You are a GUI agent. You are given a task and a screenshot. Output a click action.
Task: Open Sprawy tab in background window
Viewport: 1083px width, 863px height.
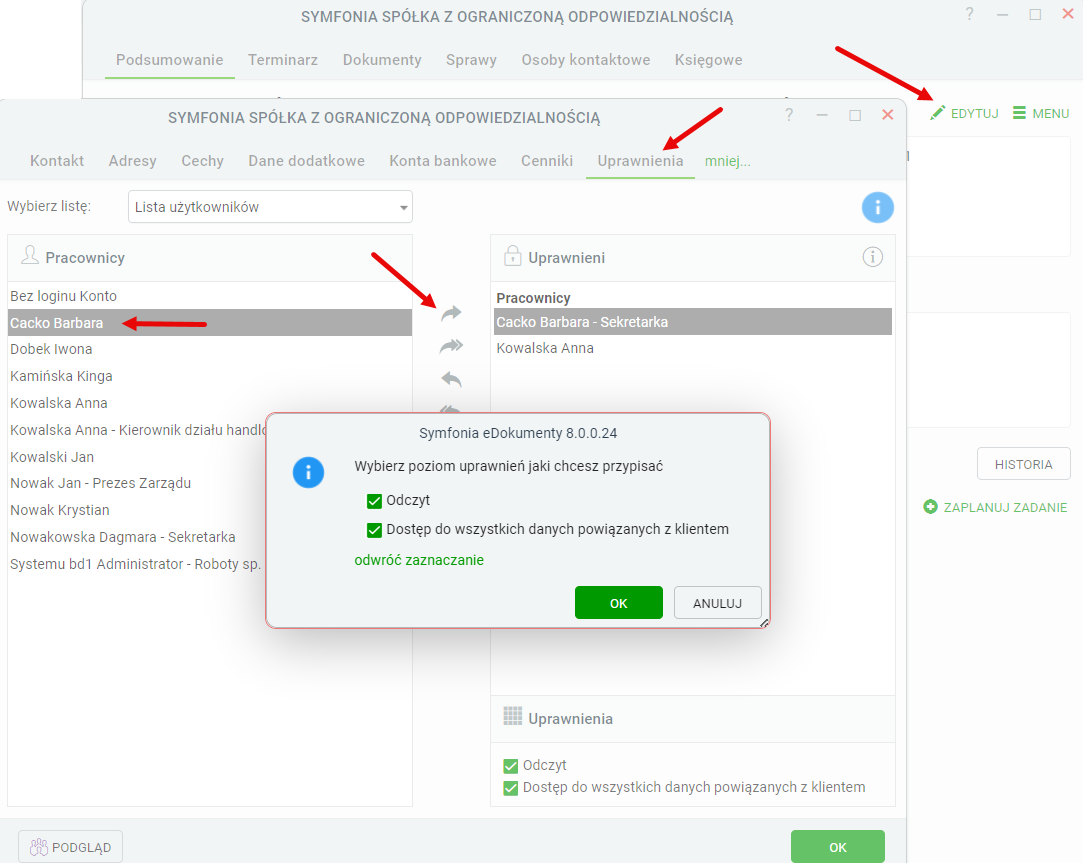(471, 60)
